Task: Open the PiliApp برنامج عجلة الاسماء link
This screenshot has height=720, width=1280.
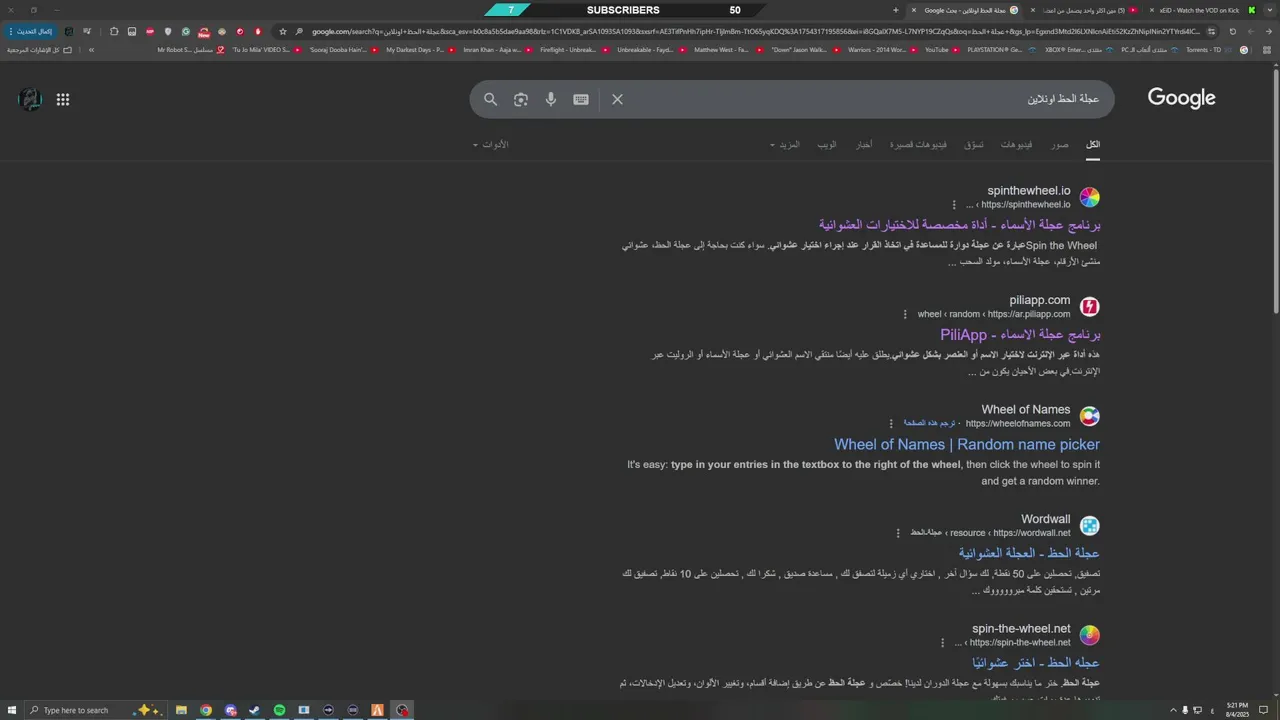Action: tap(1020, 335)
